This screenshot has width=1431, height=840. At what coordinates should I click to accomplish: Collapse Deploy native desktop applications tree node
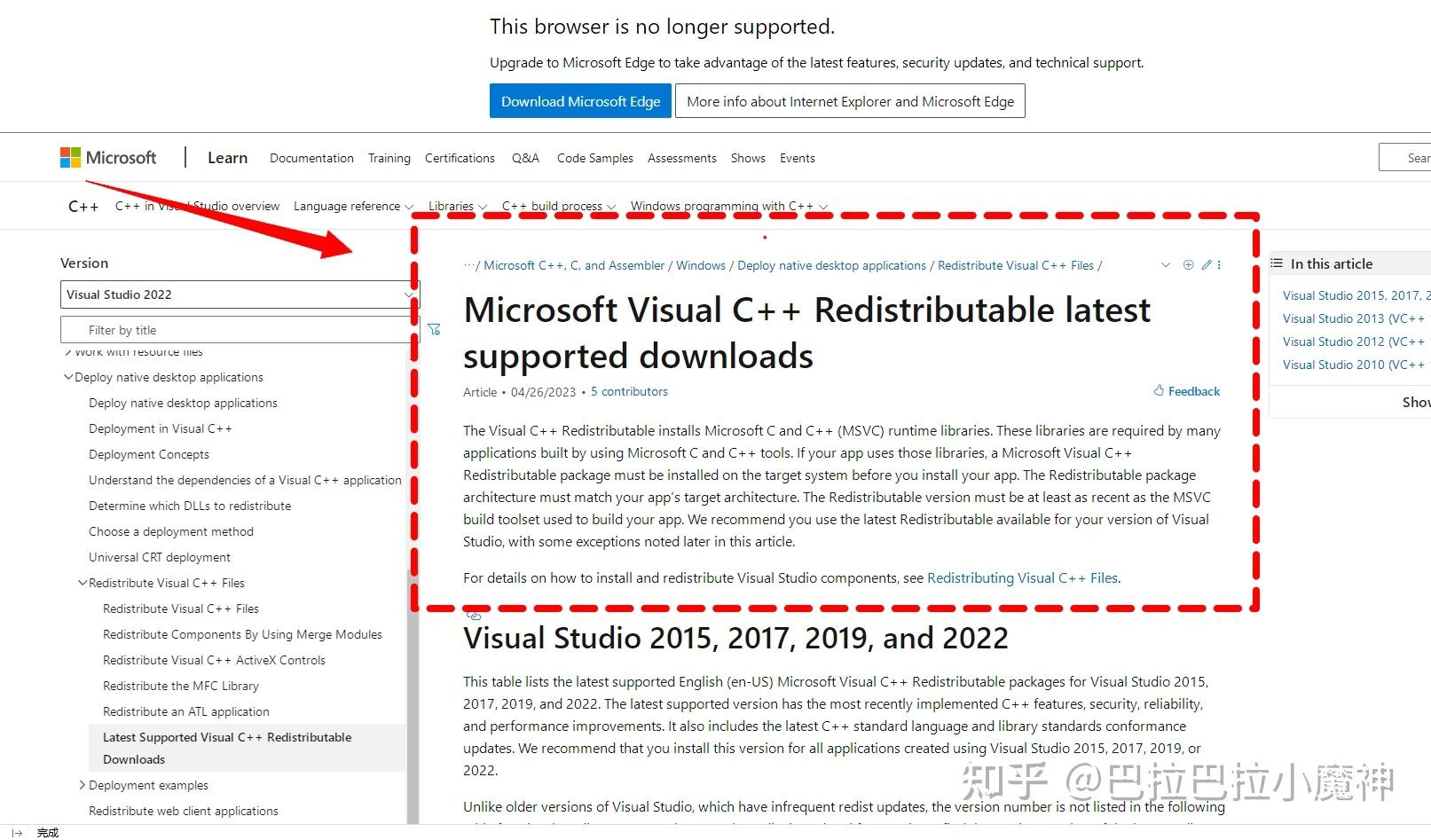[68, 377]
